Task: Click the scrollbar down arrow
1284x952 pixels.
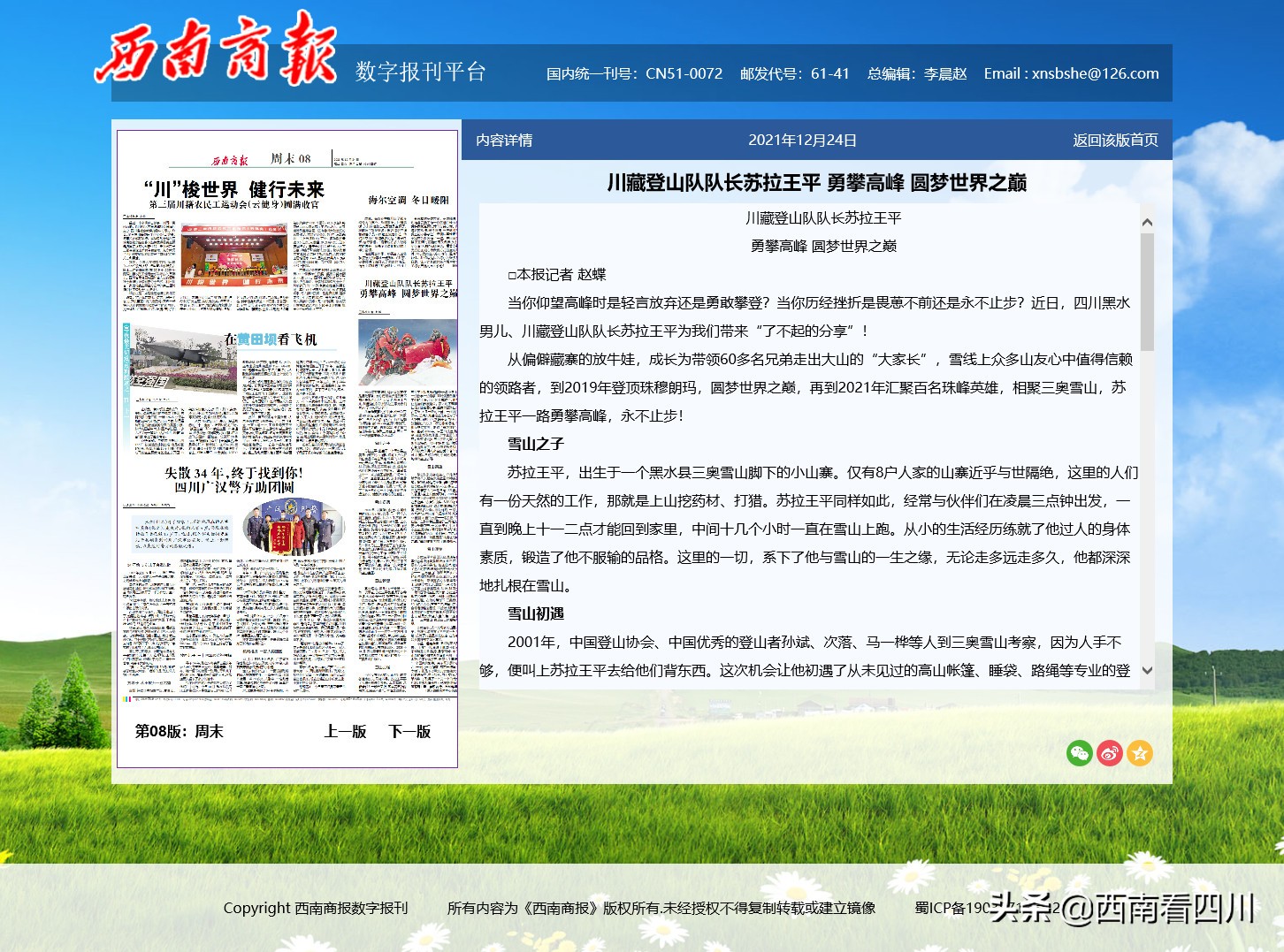Action: (1148, 671)
